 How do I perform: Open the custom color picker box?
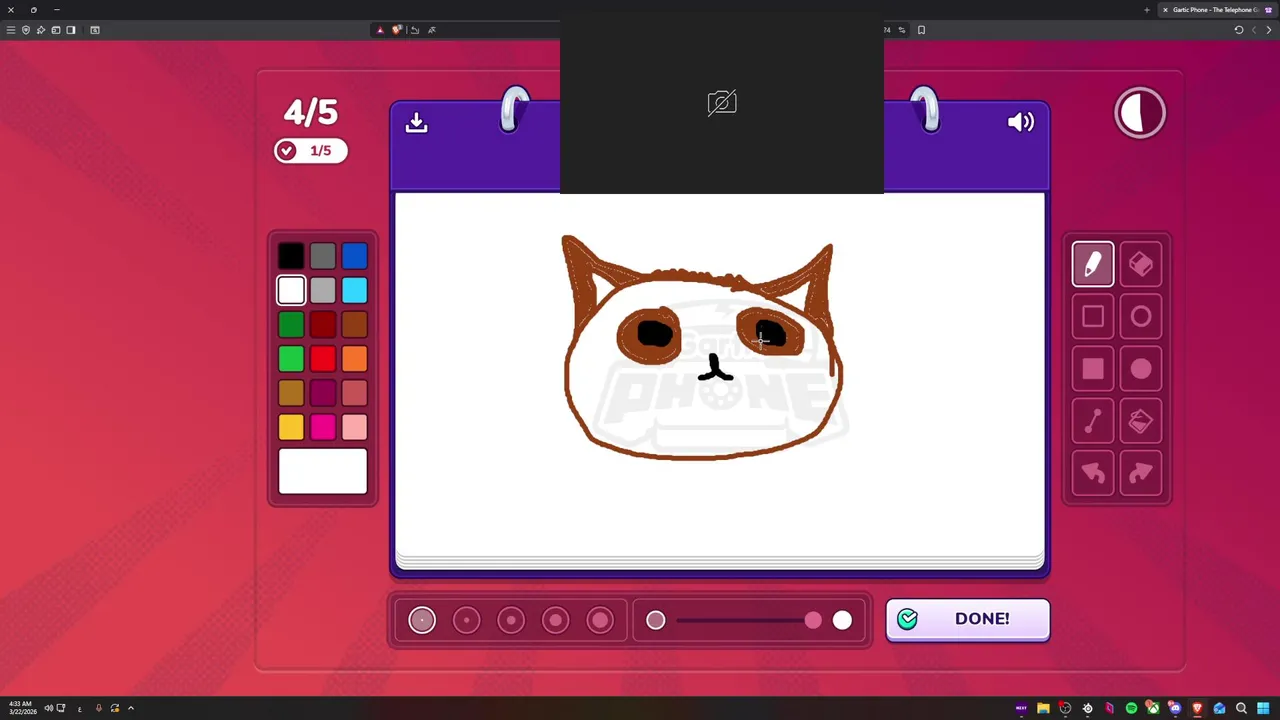[x=323, y=471]
